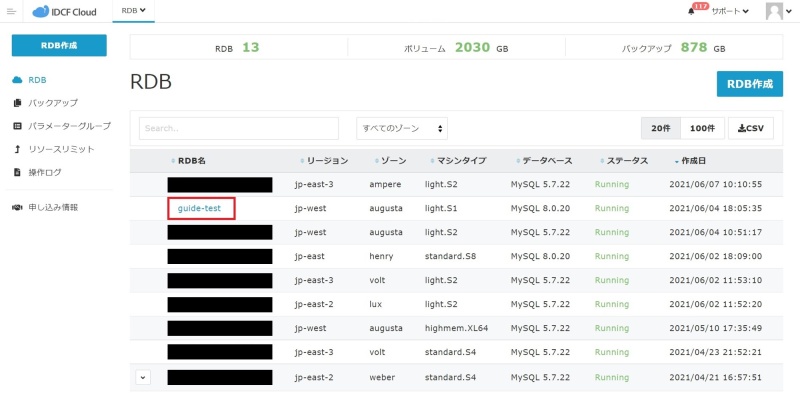Screen dimensions: 800x395
Task: Open バックアップ in the sidebar
Action: (53, 103)
